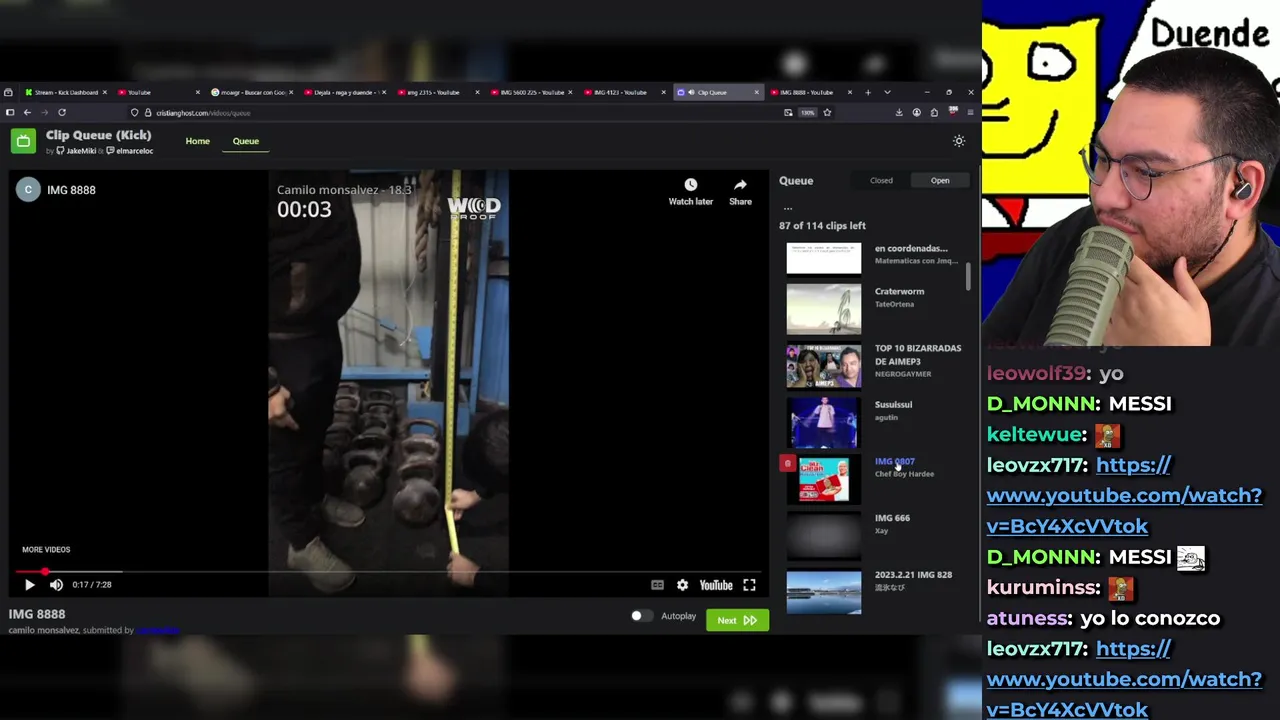Image resolution: width=1280 pixels, height=720 pixels.
Task: Click the uploader avatar 'C' on video
Action: tap(28, 190)
